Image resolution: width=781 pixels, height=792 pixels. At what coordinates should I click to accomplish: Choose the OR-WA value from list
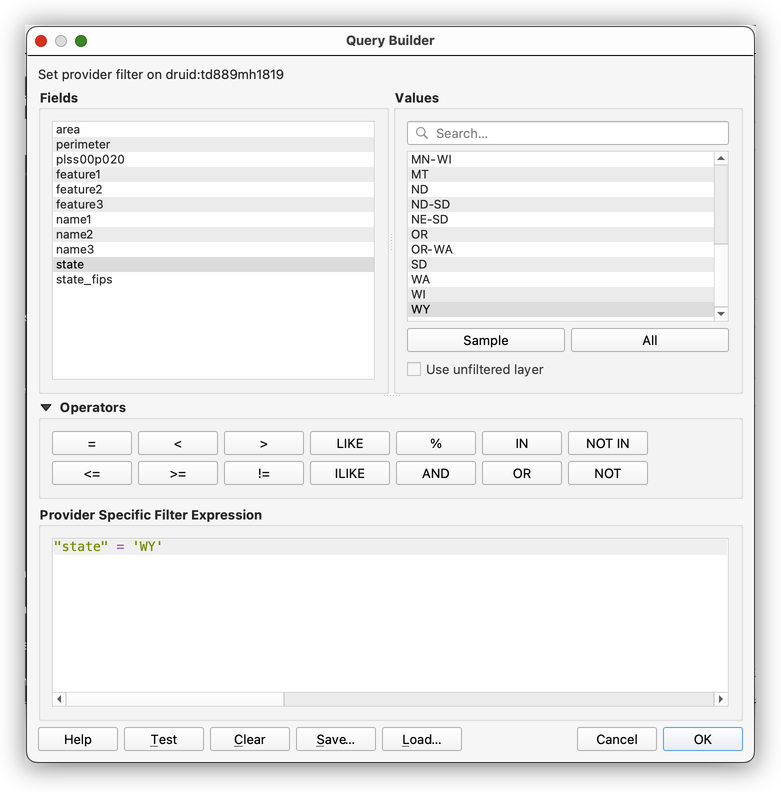point(432,249)
